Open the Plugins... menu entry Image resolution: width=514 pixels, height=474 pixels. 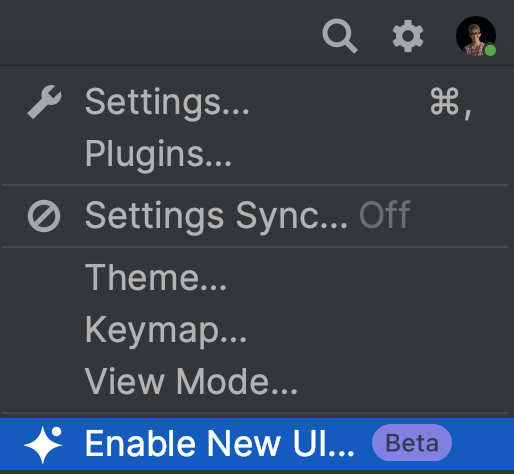coord(257,154)
